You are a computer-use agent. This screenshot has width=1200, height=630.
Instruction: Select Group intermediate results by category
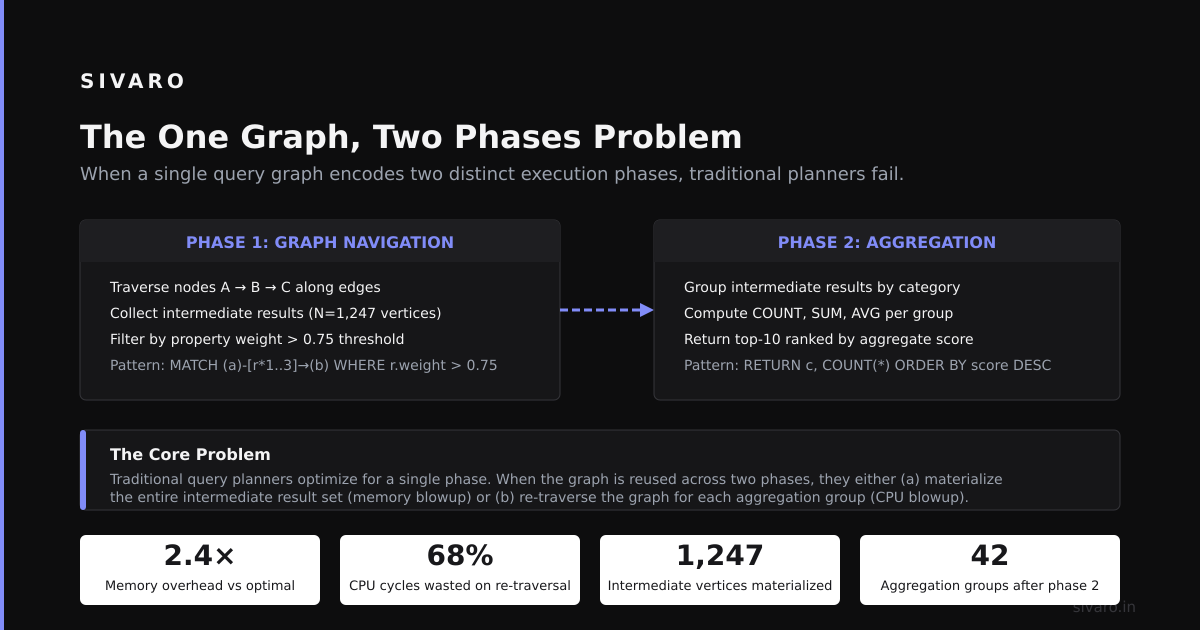point(822,287)
